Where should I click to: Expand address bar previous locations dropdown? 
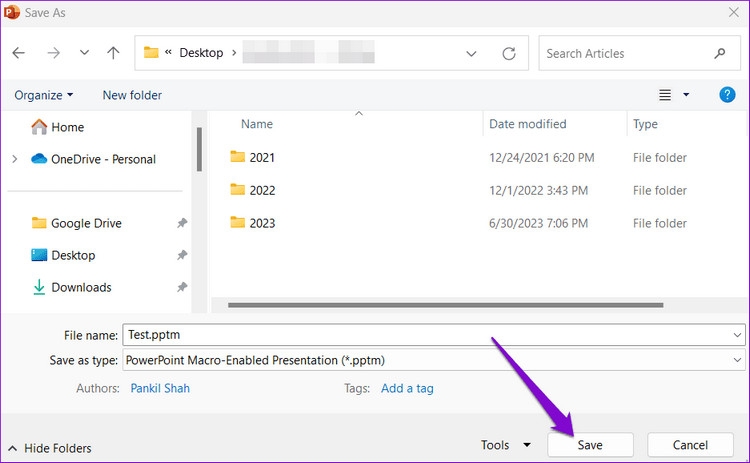(x=471, y=54)
